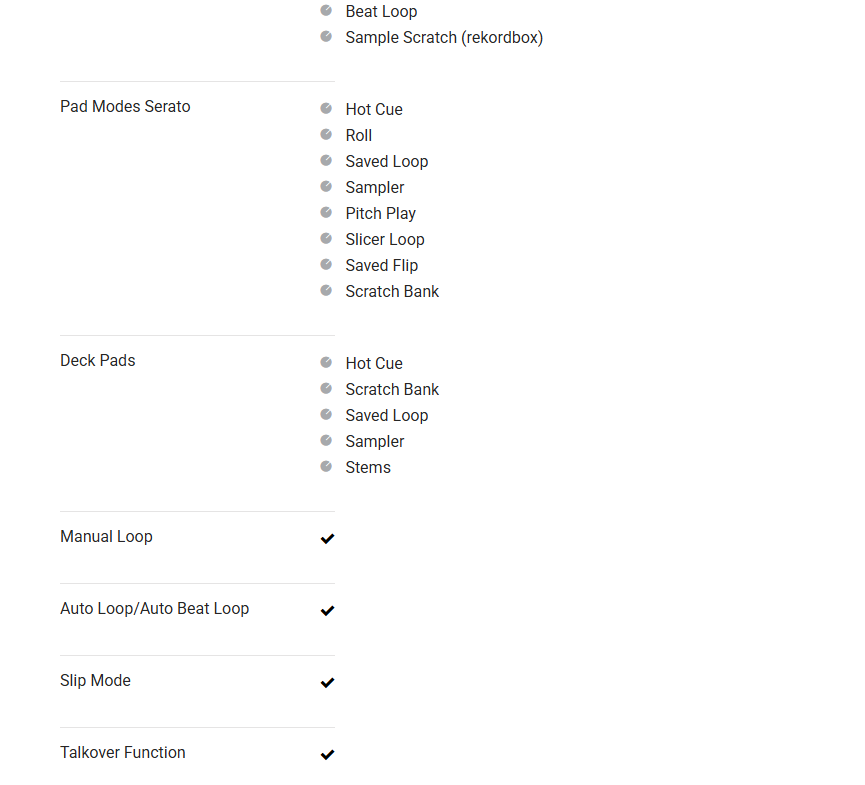Click the Slip Mode label
Image resolution: width=865 pixels, height=785 pixels.
coord(95,681)
